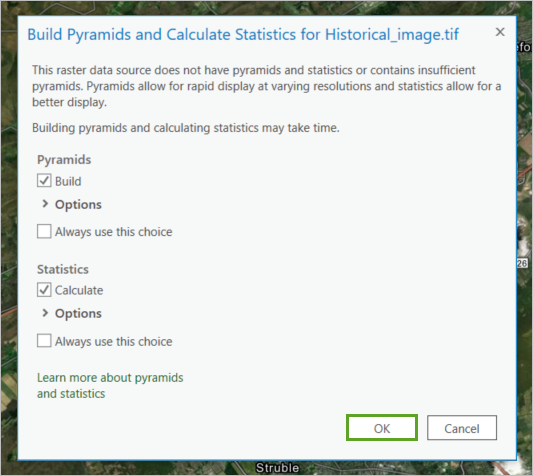This screenshot has height=476, width=533.
Task: Click the dialog title text
Action: (243, 35)
